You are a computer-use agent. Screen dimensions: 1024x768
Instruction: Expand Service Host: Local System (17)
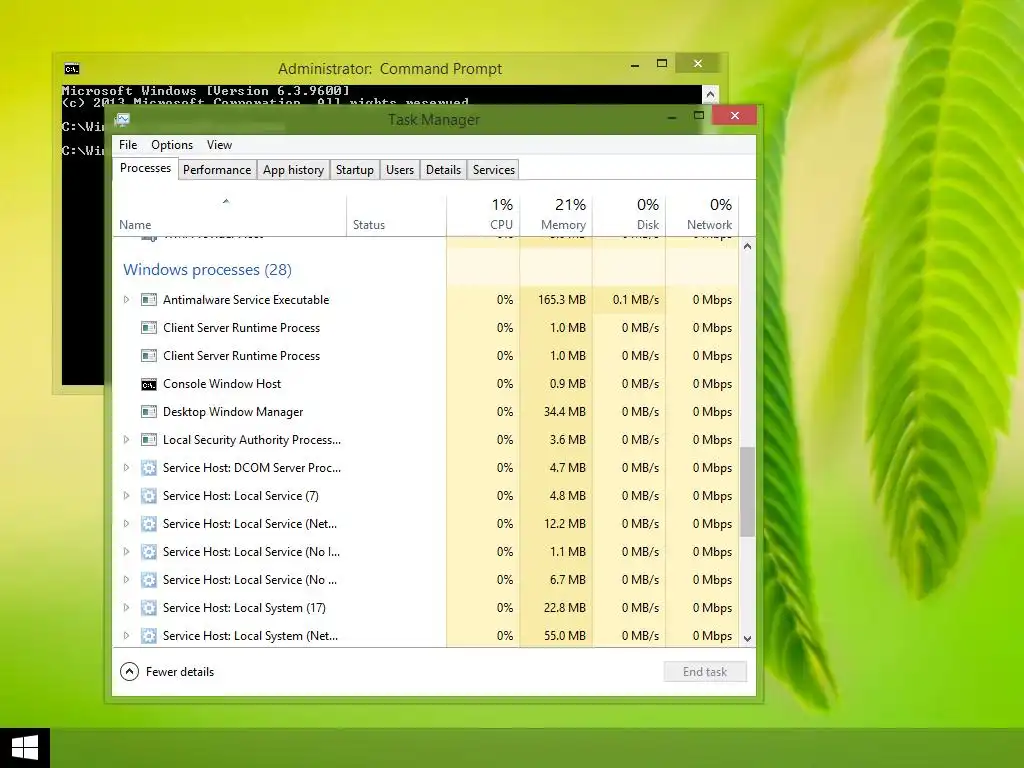(127, 608)
